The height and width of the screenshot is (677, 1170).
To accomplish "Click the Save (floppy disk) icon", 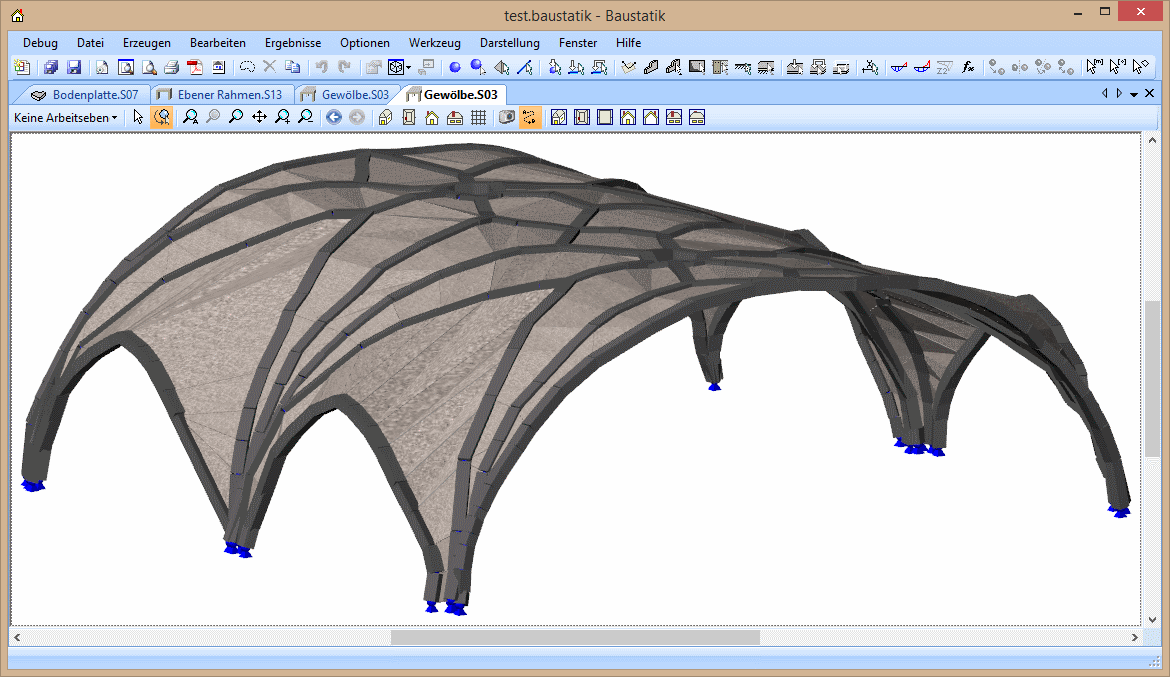I will pos(74,68).
